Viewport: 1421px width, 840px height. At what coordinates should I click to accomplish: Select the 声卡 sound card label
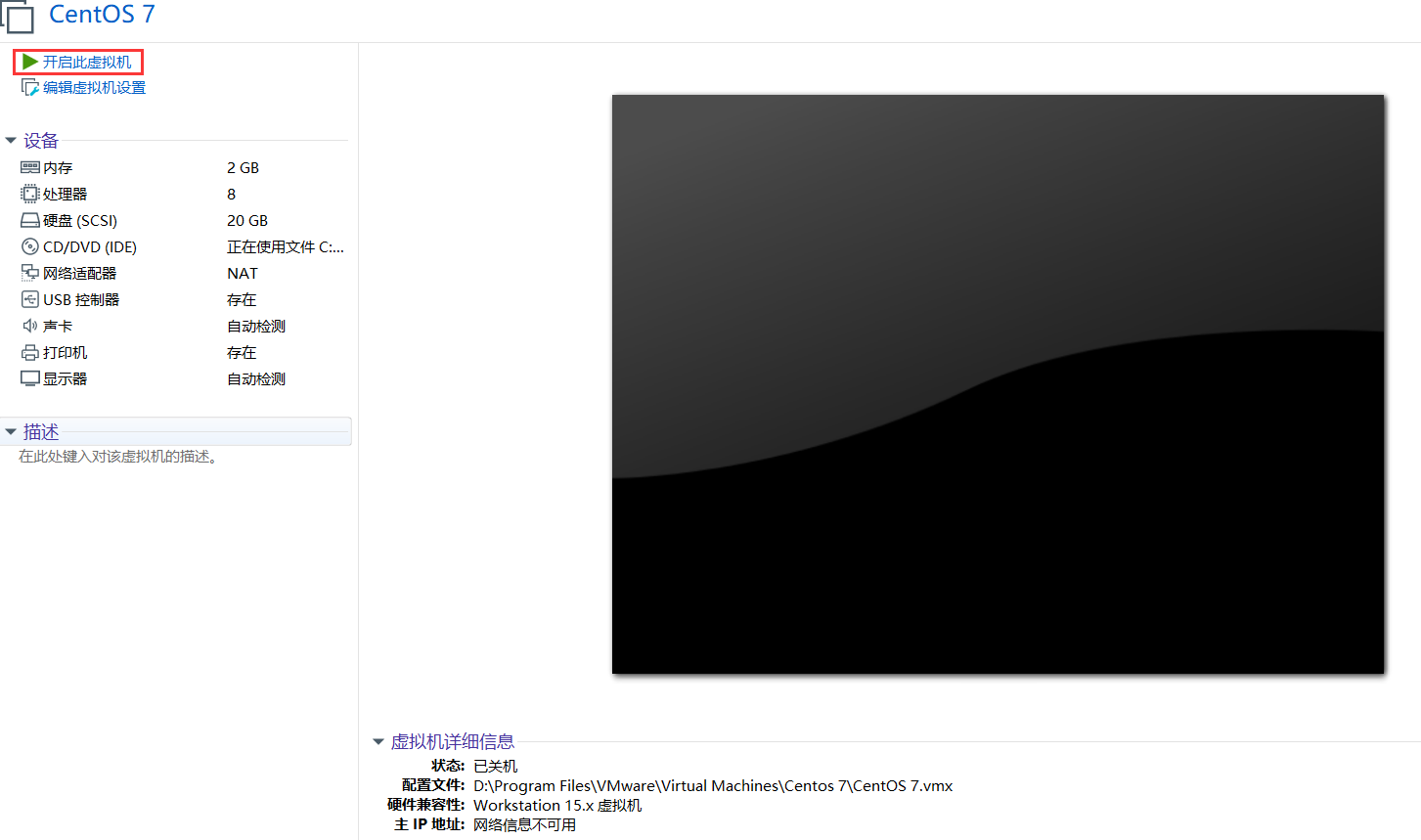point(58,327)
